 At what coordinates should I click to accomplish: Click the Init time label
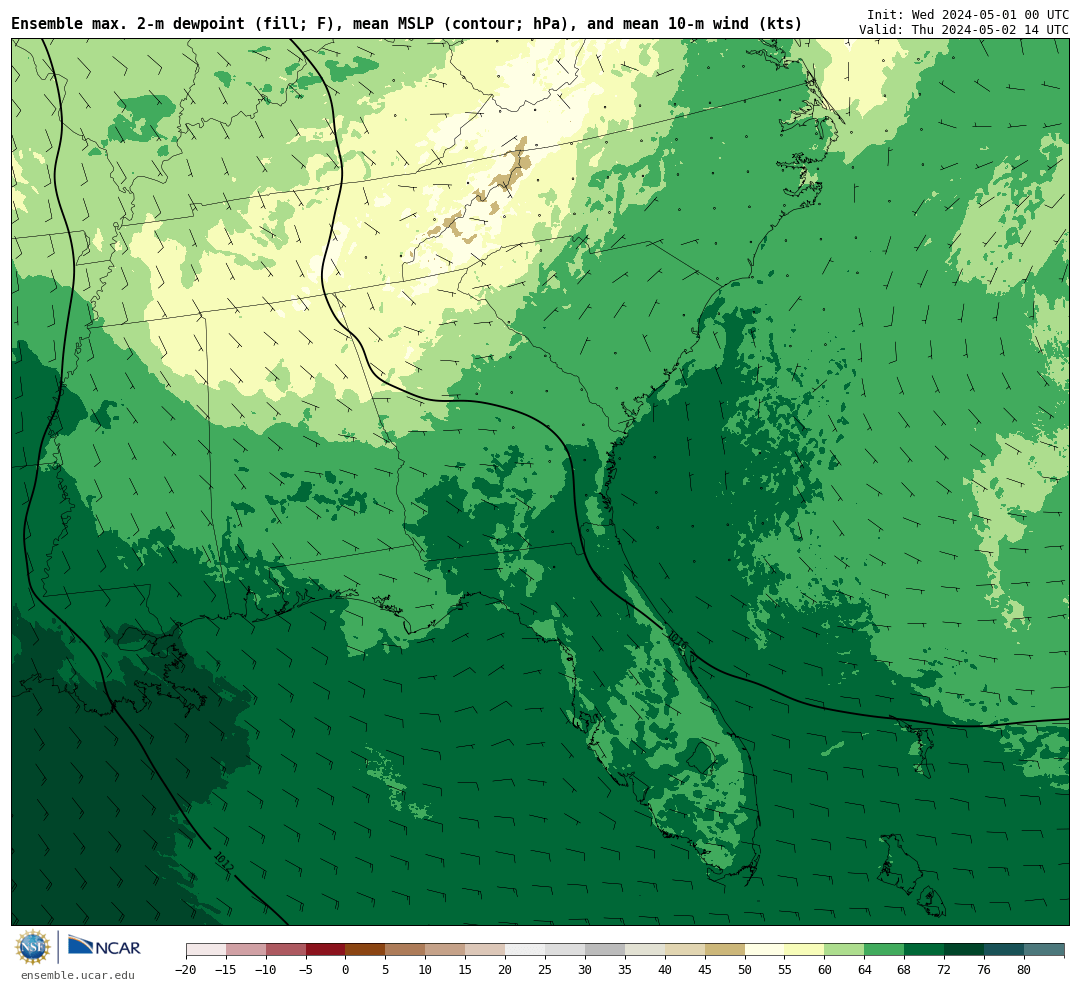967,14
